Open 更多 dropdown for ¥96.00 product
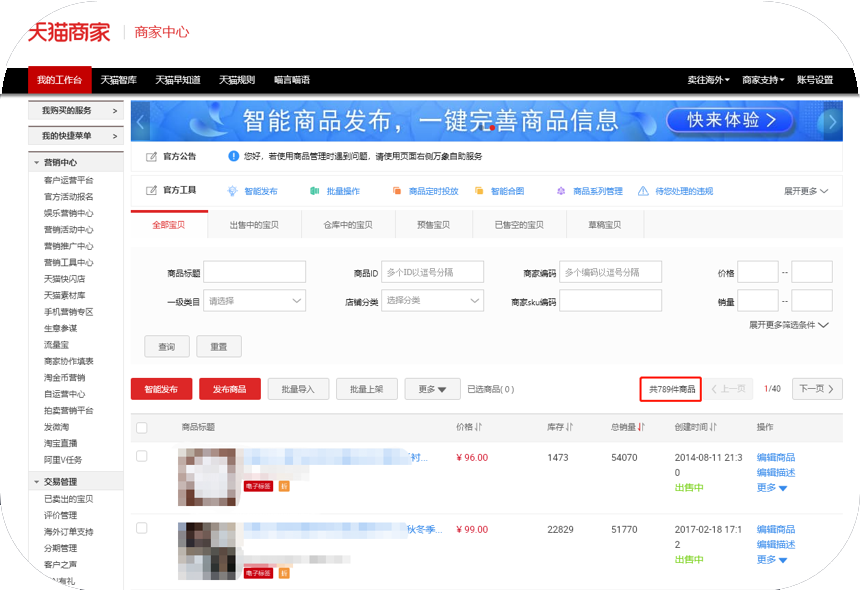The height and width of the screenshot is (590, 861). coord(771,487)
